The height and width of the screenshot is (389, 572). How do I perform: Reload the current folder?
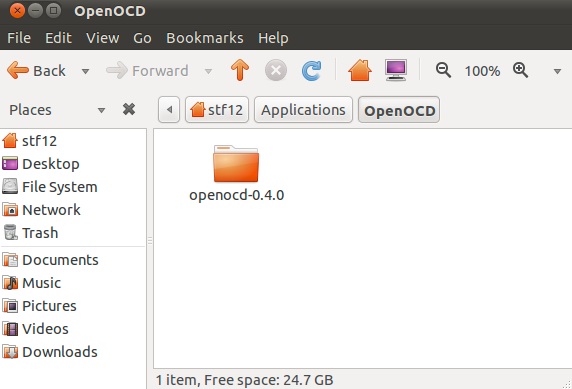coord(312,70)
